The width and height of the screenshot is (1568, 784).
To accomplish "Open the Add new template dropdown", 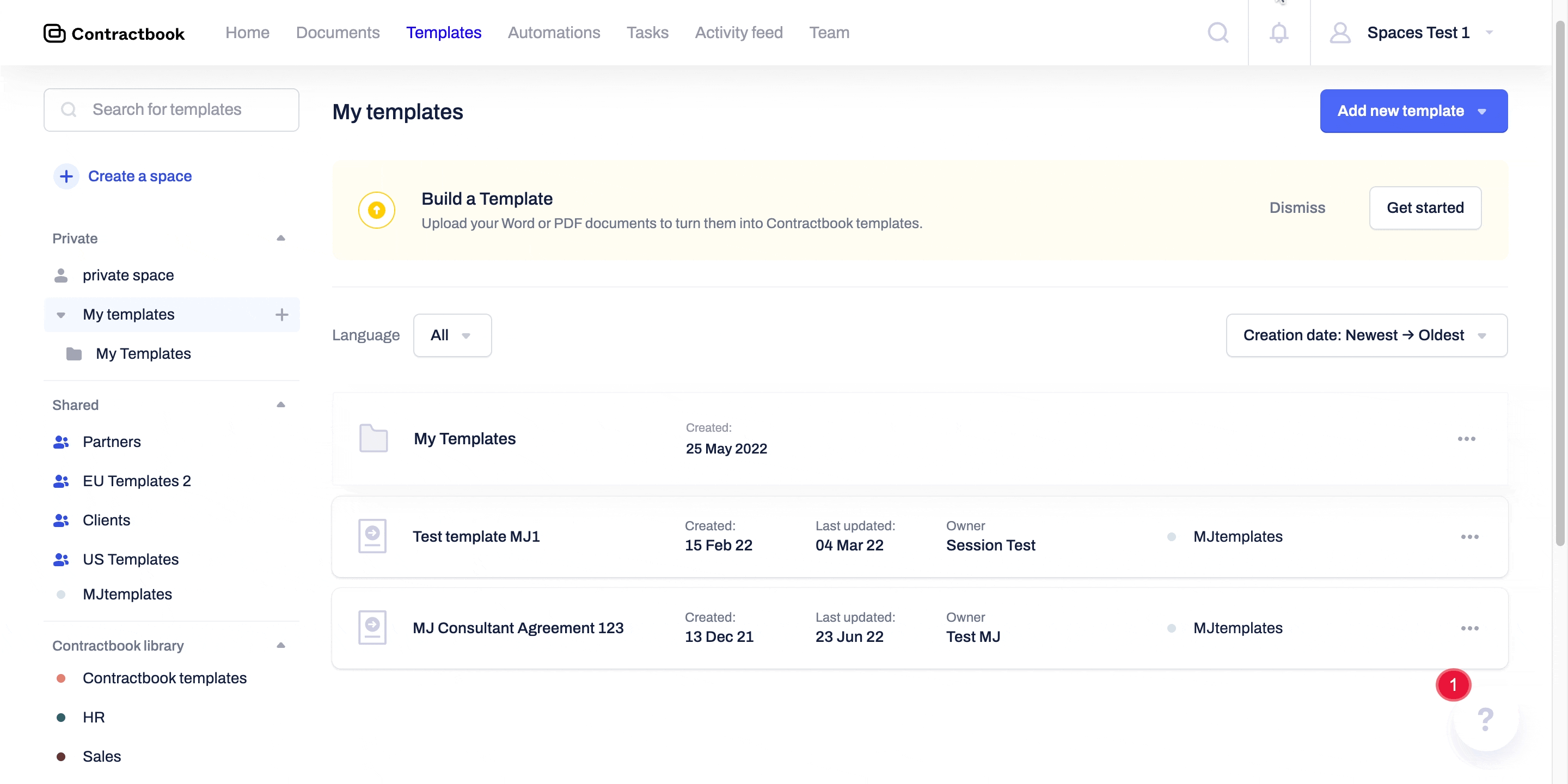I will 1413,111.
